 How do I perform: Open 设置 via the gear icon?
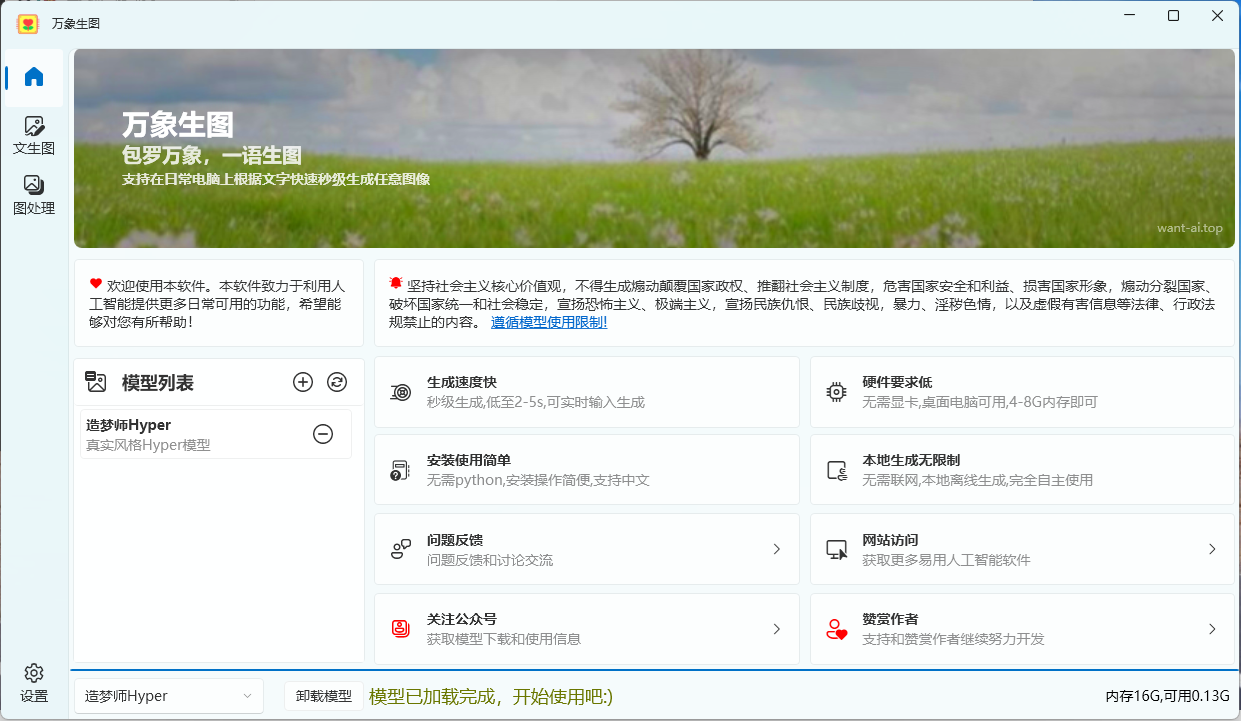(33, 675)
